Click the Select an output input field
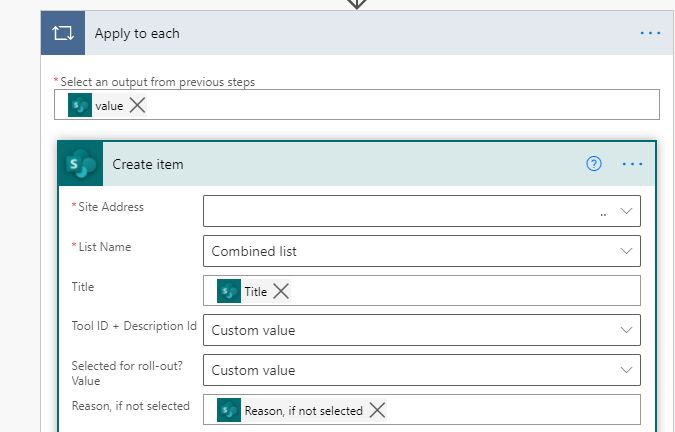The image size is (675, 432). (400, 105)
